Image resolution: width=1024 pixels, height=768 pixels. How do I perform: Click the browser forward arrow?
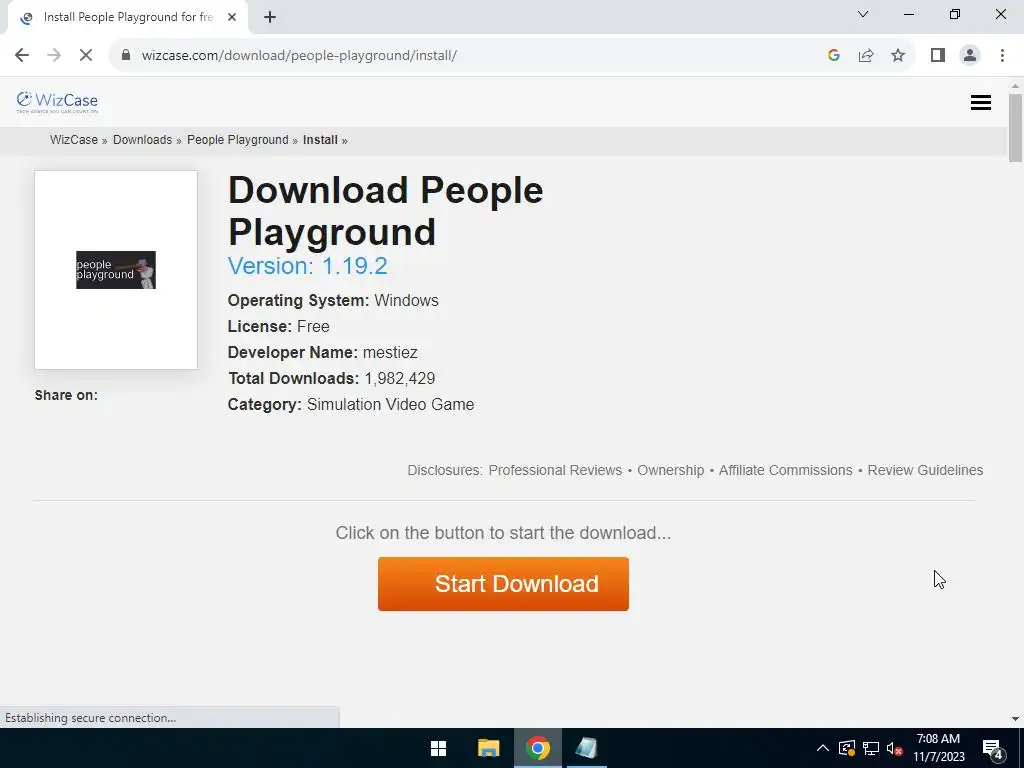tap(54, 56)
